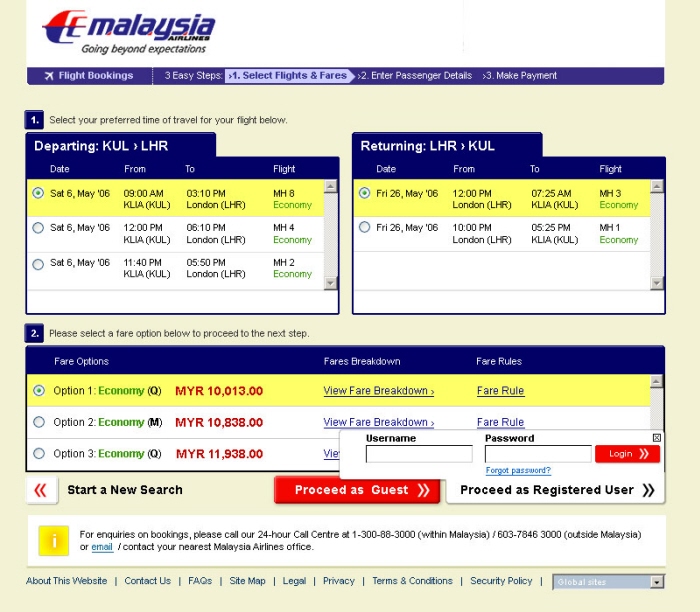
Task: Select departing flight MH 4 radio button
Action: (38, 228)
